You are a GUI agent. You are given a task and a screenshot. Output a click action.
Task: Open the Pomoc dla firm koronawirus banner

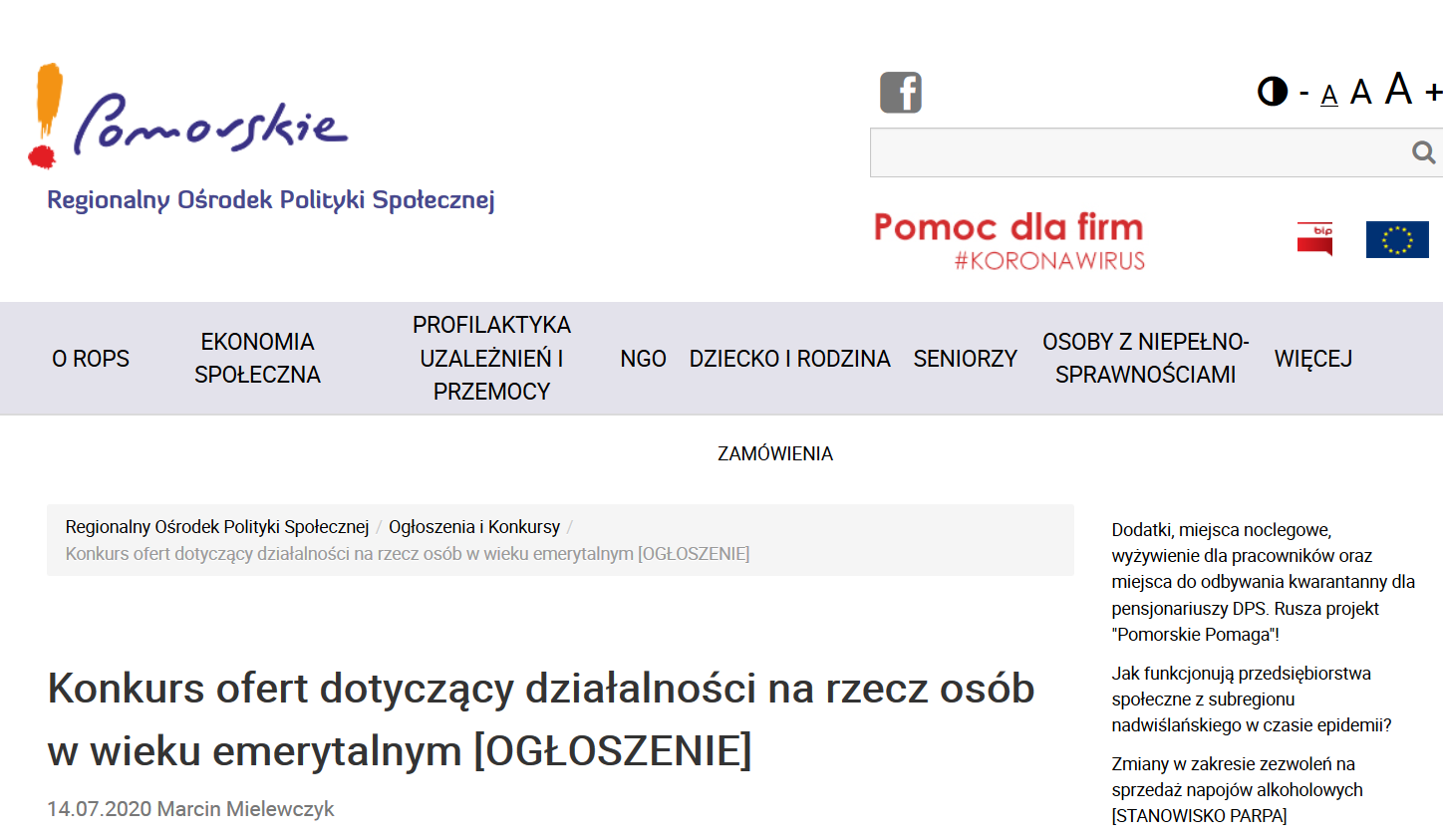[x=1009, y=240]
